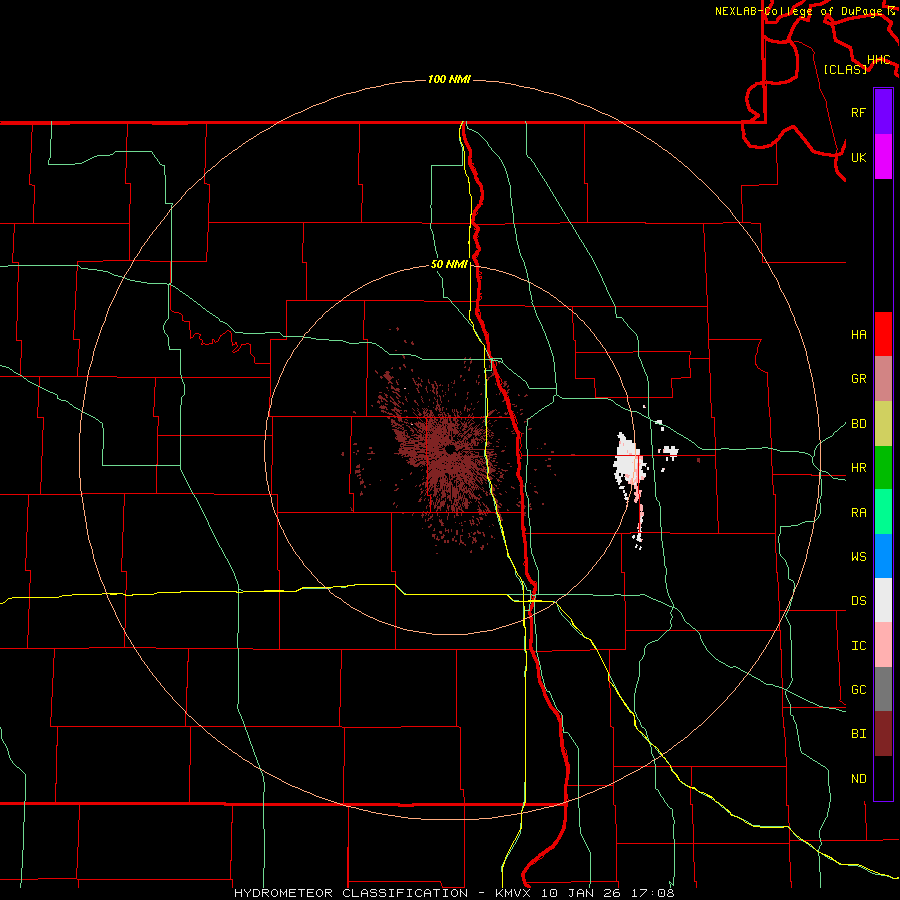Click the BI brown legend swatch
Viewport: 900px width, 900px height.
[883, 733]
